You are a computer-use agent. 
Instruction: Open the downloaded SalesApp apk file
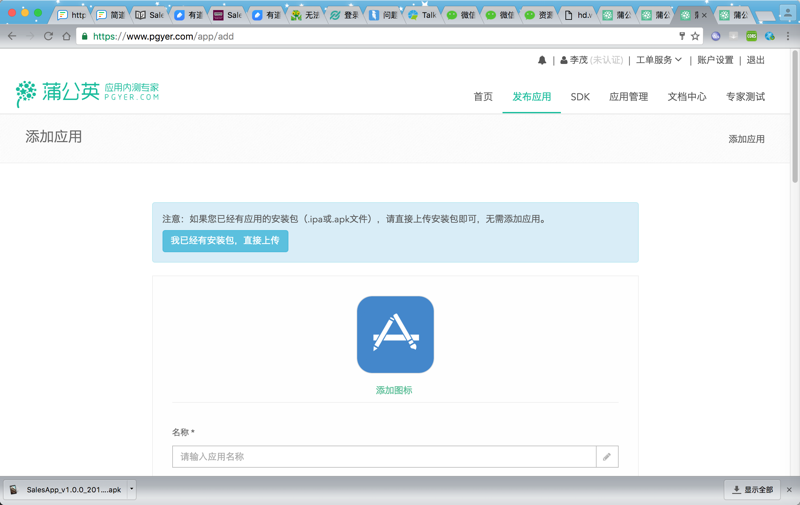click(66, 490)
